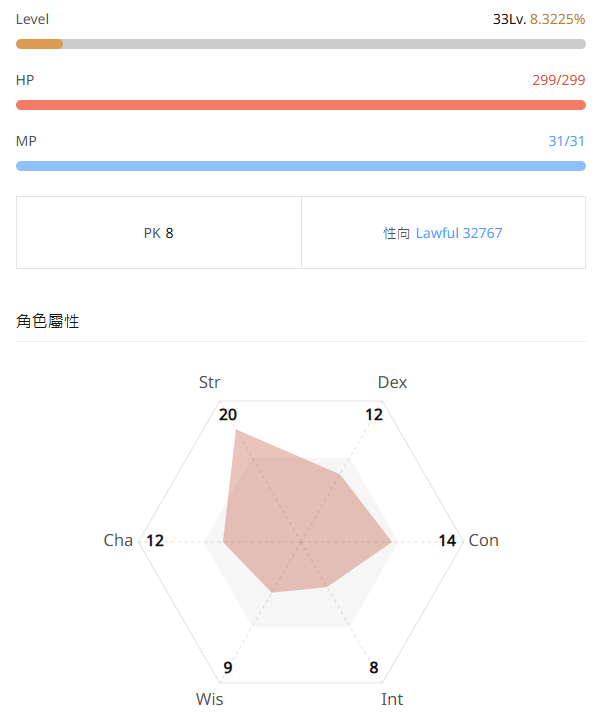Click the 角色屬性 section heading
The height and width of the screenshot is (719, 609).
48,321
